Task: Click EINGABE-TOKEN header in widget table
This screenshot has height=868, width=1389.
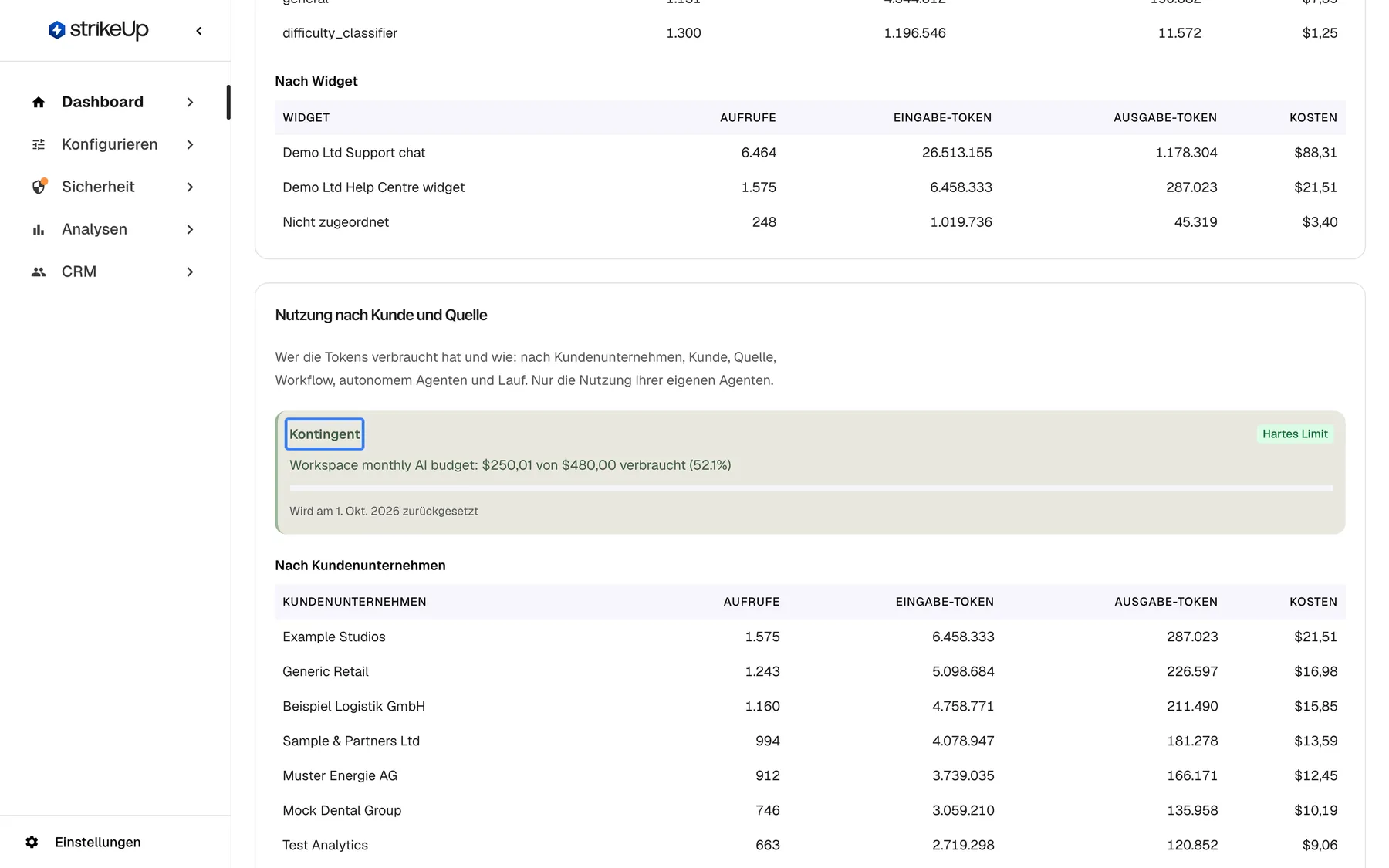Action: click(942, 117)
